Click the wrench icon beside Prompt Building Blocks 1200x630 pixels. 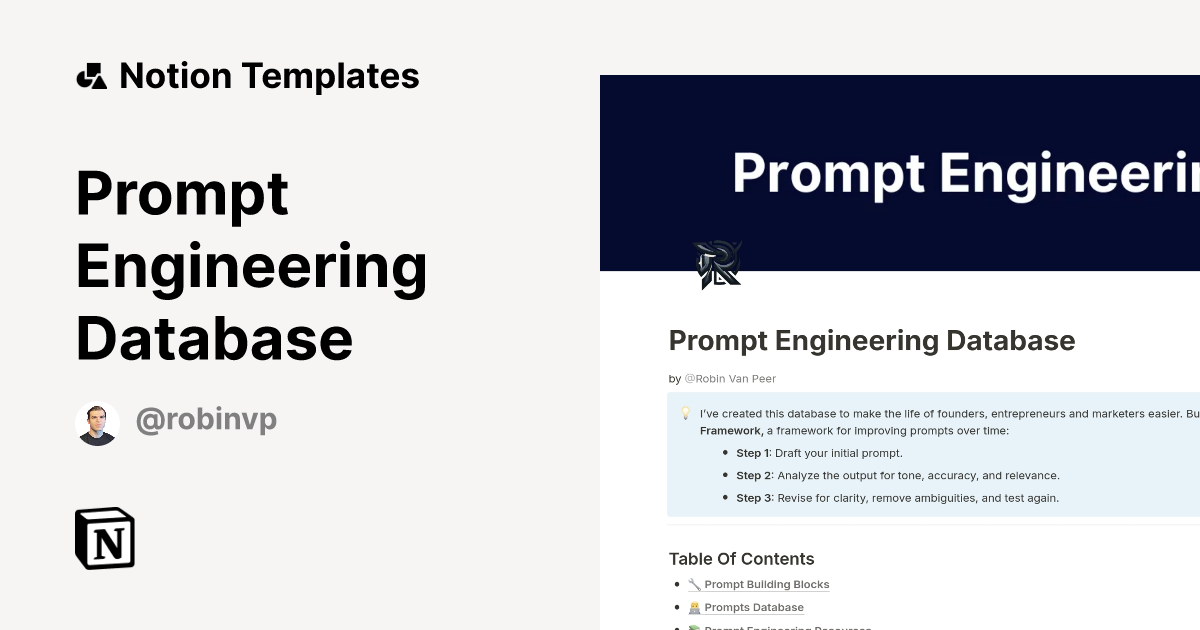(692, 584)
